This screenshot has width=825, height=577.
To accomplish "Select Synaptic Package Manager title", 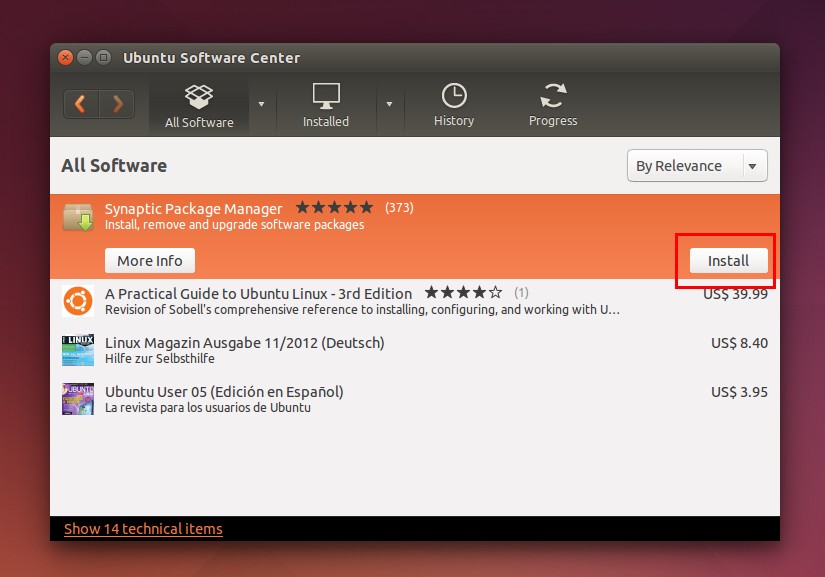I will coord(194,209).
